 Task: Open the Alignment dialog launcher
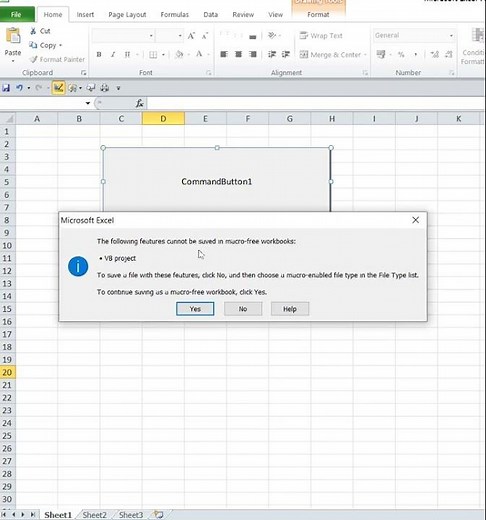click(x=365, y=73)
